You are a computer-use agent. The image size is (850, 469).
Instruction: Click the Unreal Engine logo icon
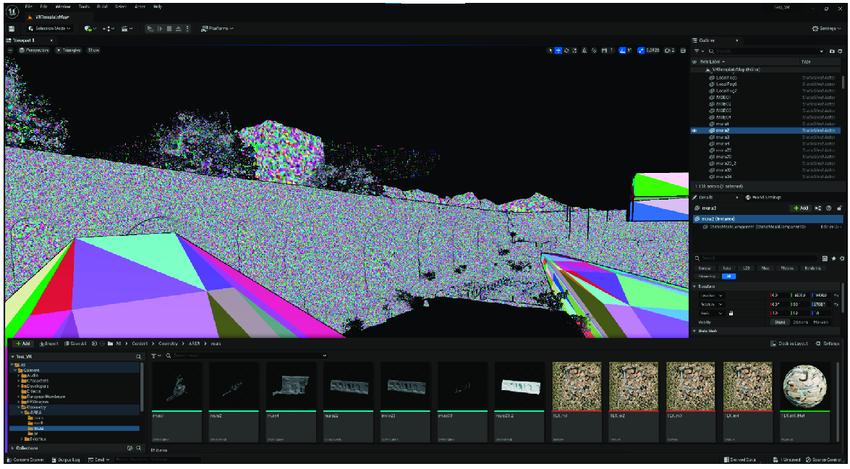coord(12,11)
